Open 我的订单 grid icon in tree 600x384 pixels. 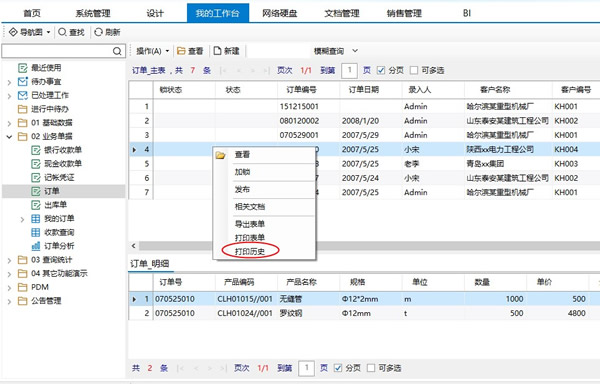point(35,218)
